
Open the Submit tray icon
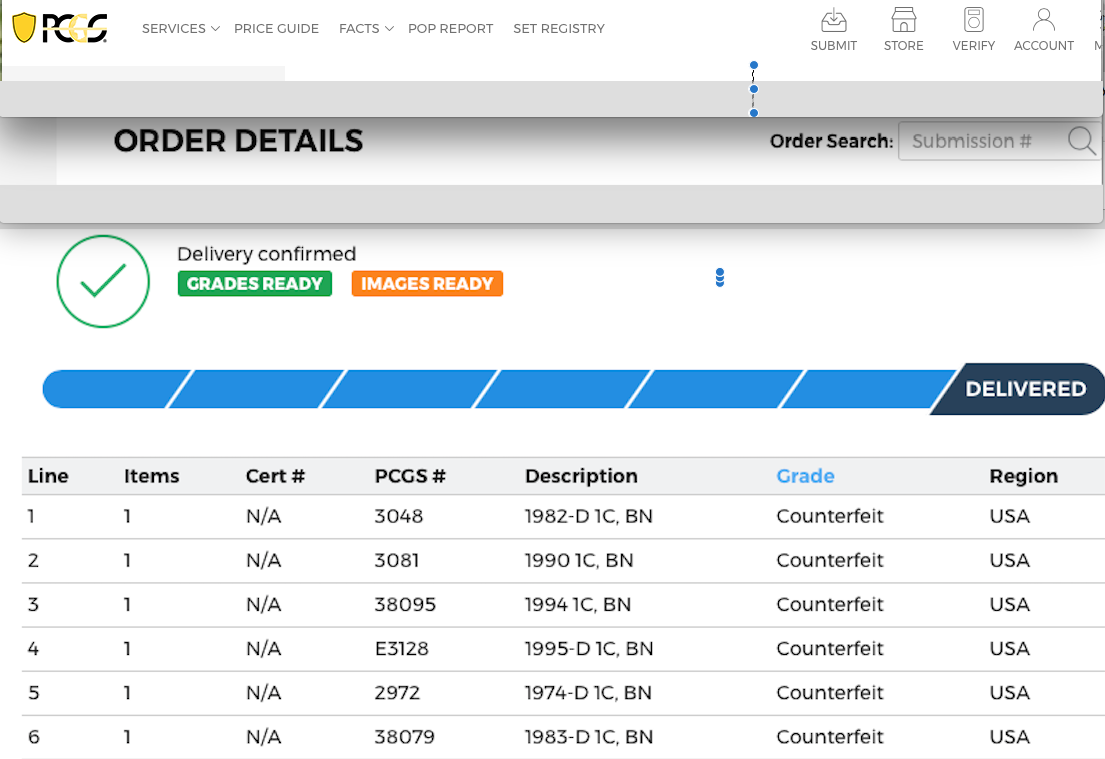click(x=833, y=20)
